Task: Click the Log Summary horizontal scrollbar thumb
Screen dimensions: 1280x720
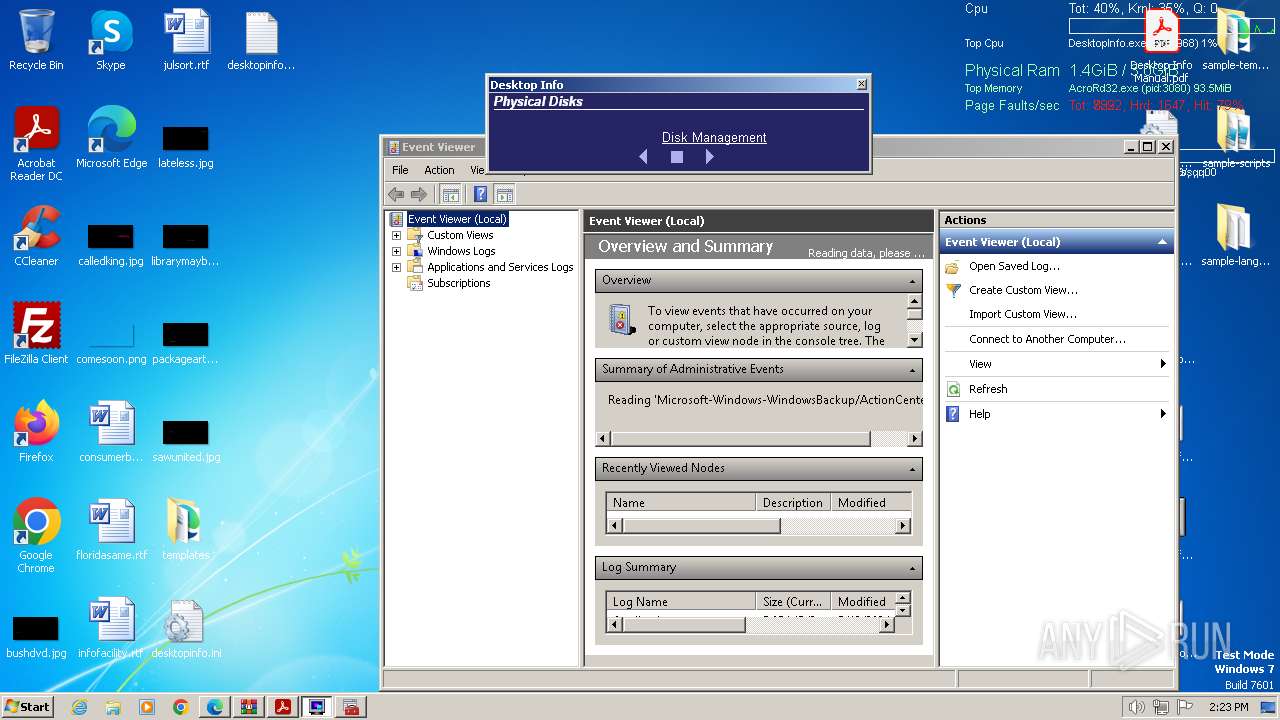Action: [684, 624]
